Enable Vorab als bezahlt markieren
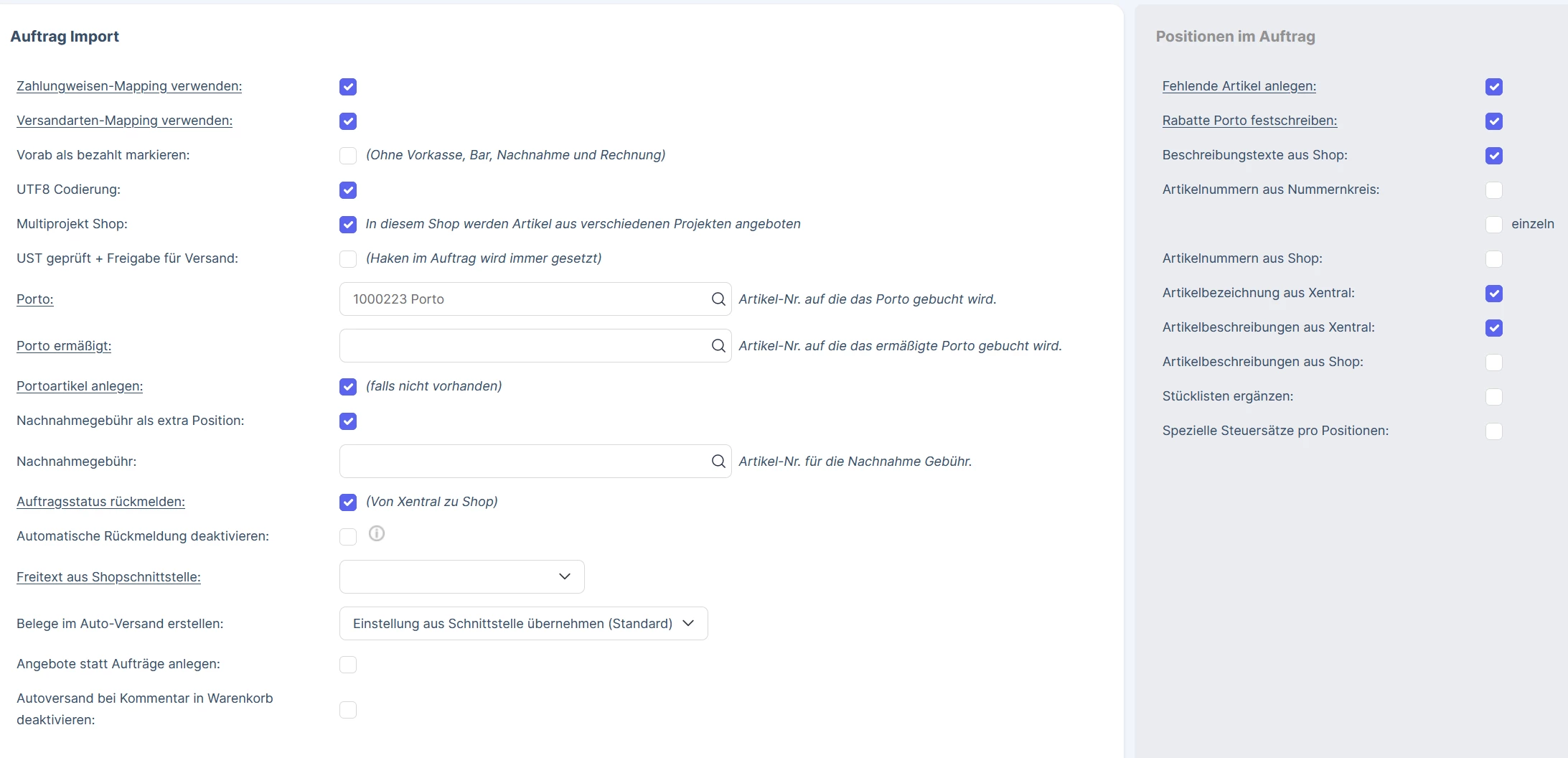The image size is (1568, 758). coord(348,156)
